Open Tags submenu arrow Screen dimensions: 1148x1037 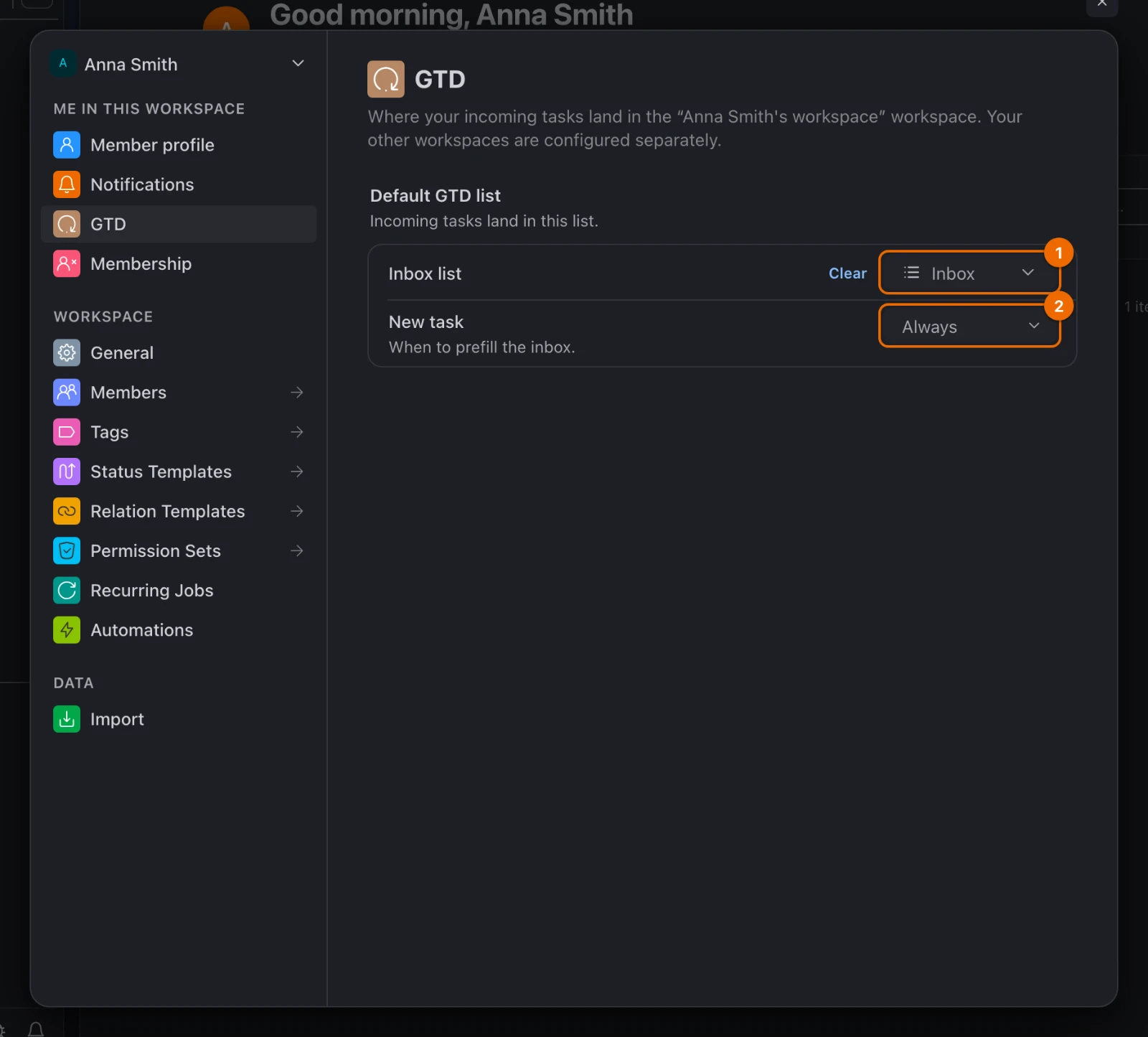(x=297, y=432)
